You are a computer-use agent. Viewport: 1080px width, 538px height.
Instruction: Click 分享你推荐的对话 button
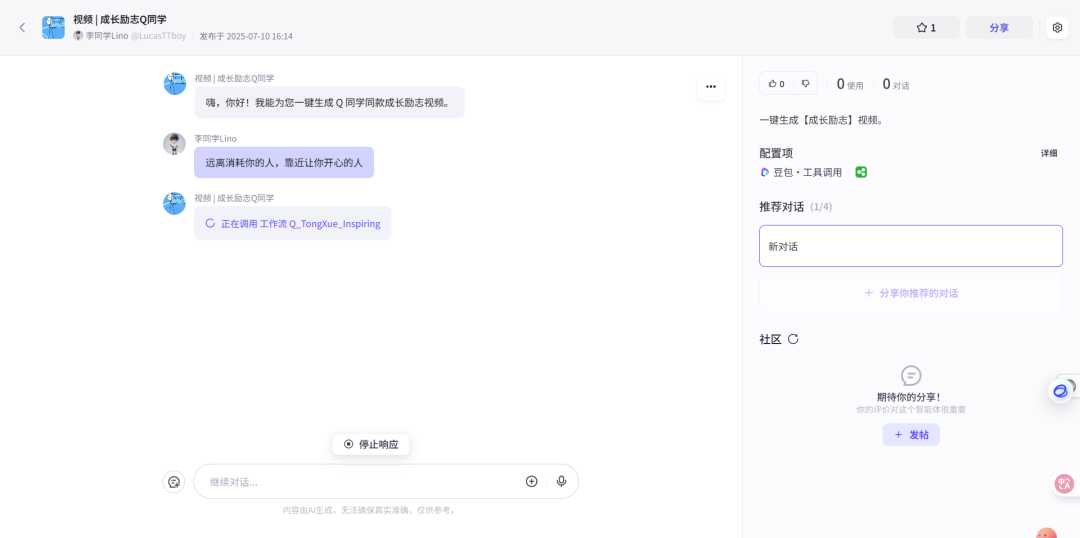coord(911,293)
